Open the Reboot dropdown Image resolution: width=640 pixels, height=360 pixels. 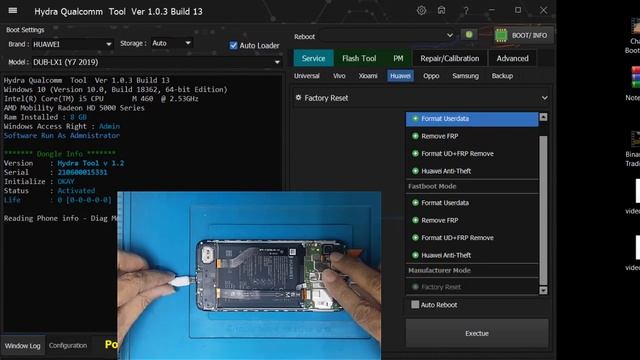[x=388, y=36]
